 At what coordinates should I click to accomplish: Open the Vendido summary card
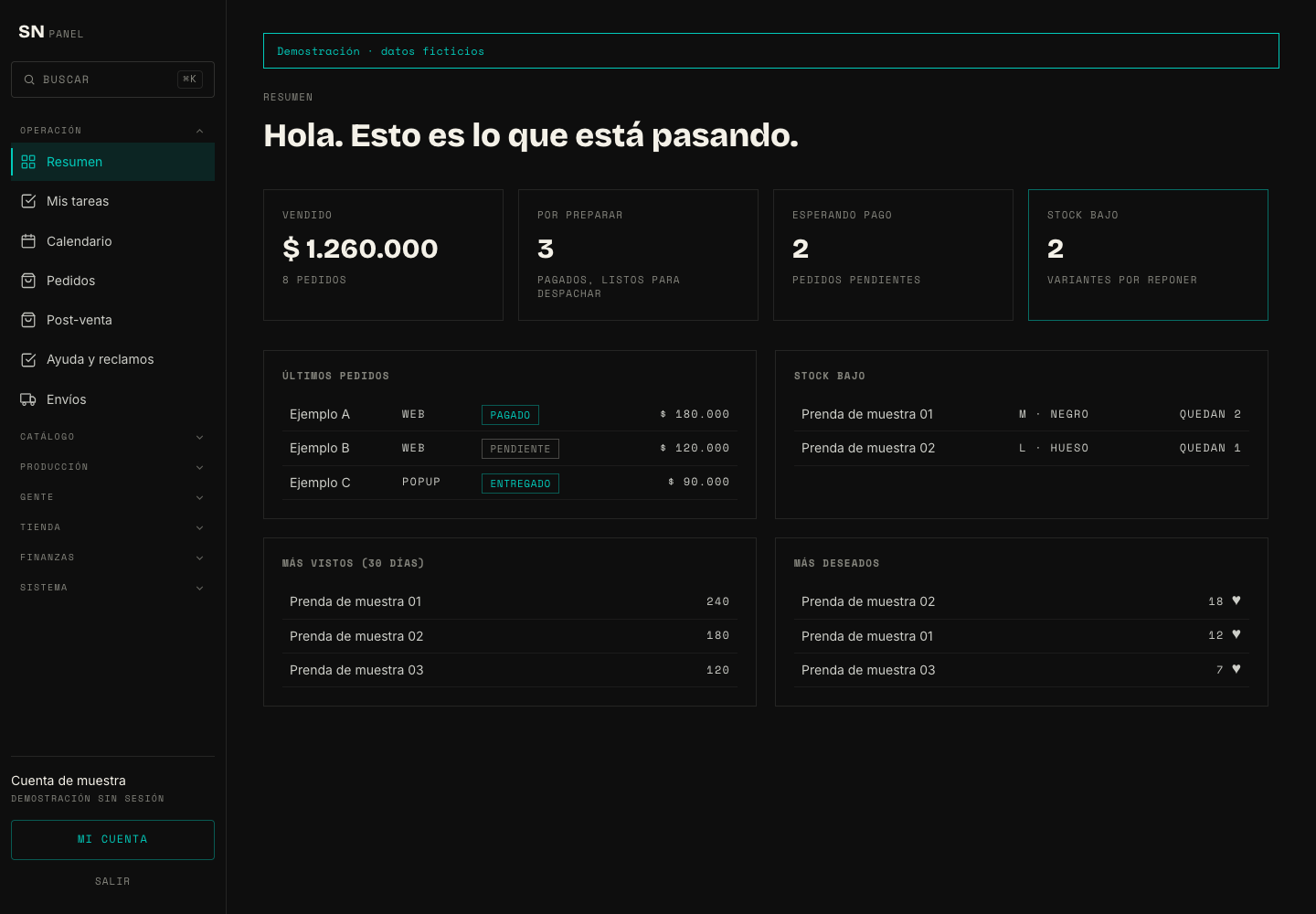[x=383, y=255]
